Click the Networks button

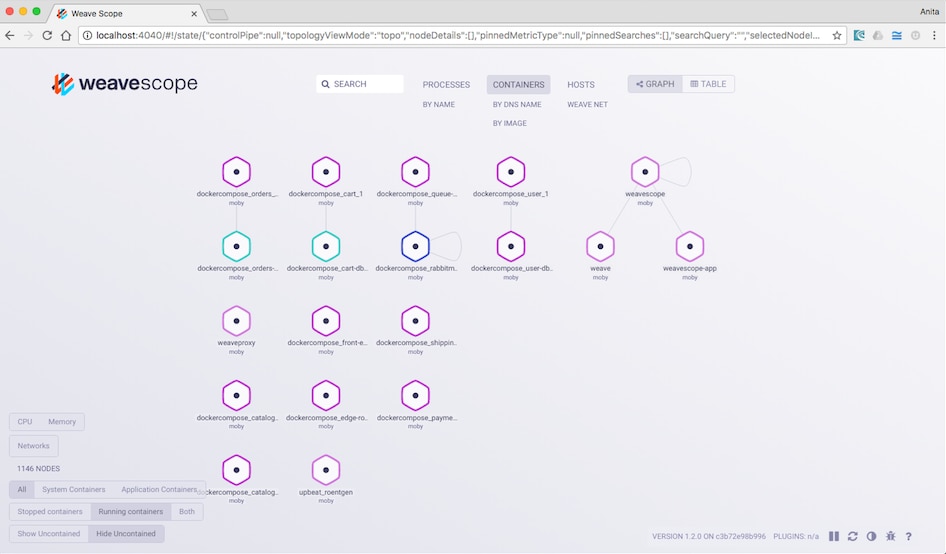[34, 446]
